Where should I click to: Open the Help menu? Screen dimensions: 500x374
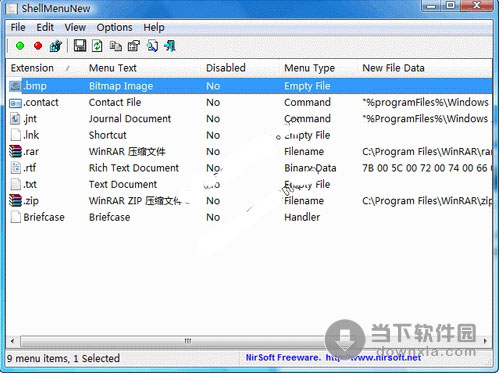(x=154, y=27)
